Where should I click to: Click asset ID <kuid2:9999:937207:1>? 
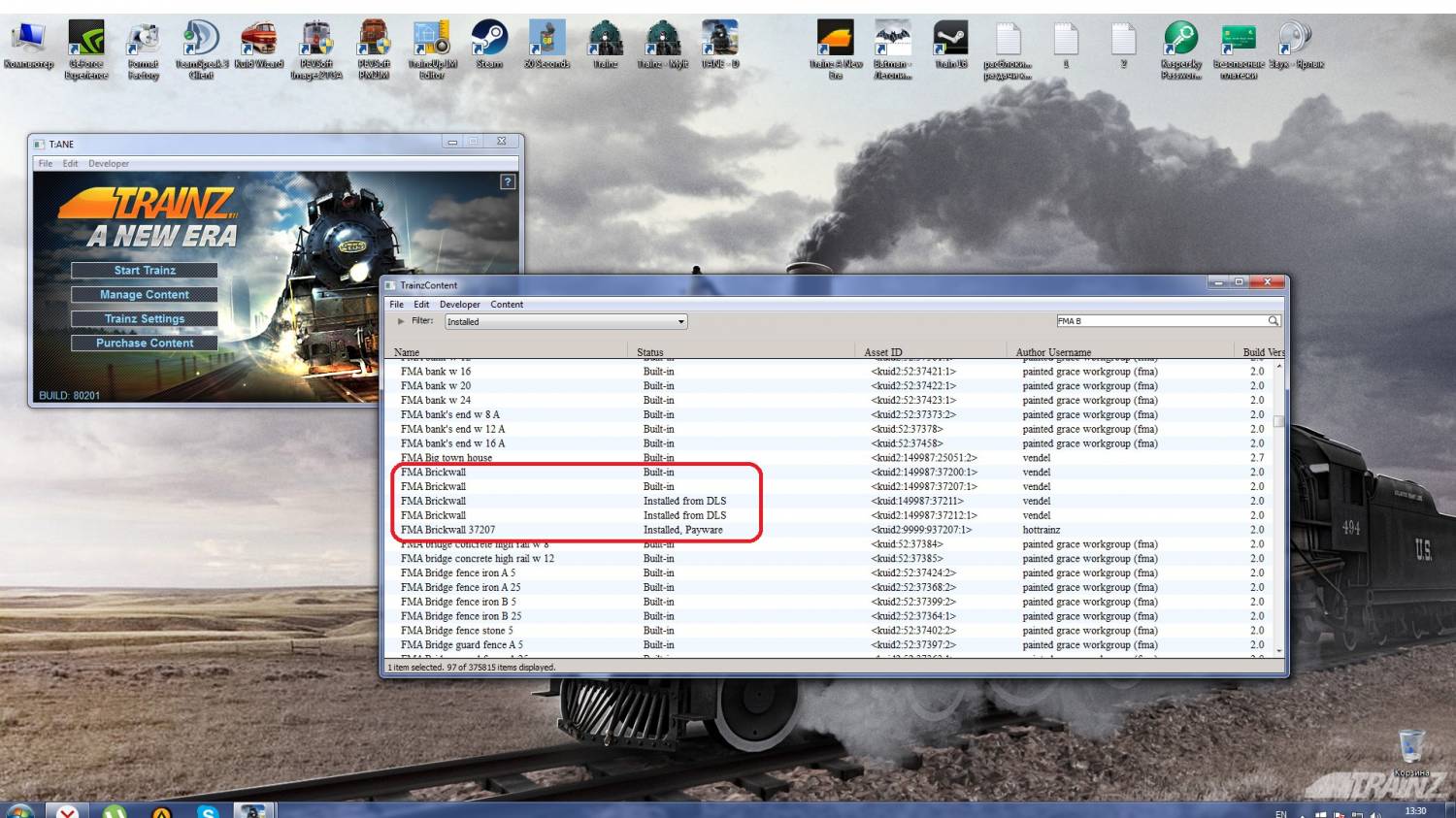(921, 530)
